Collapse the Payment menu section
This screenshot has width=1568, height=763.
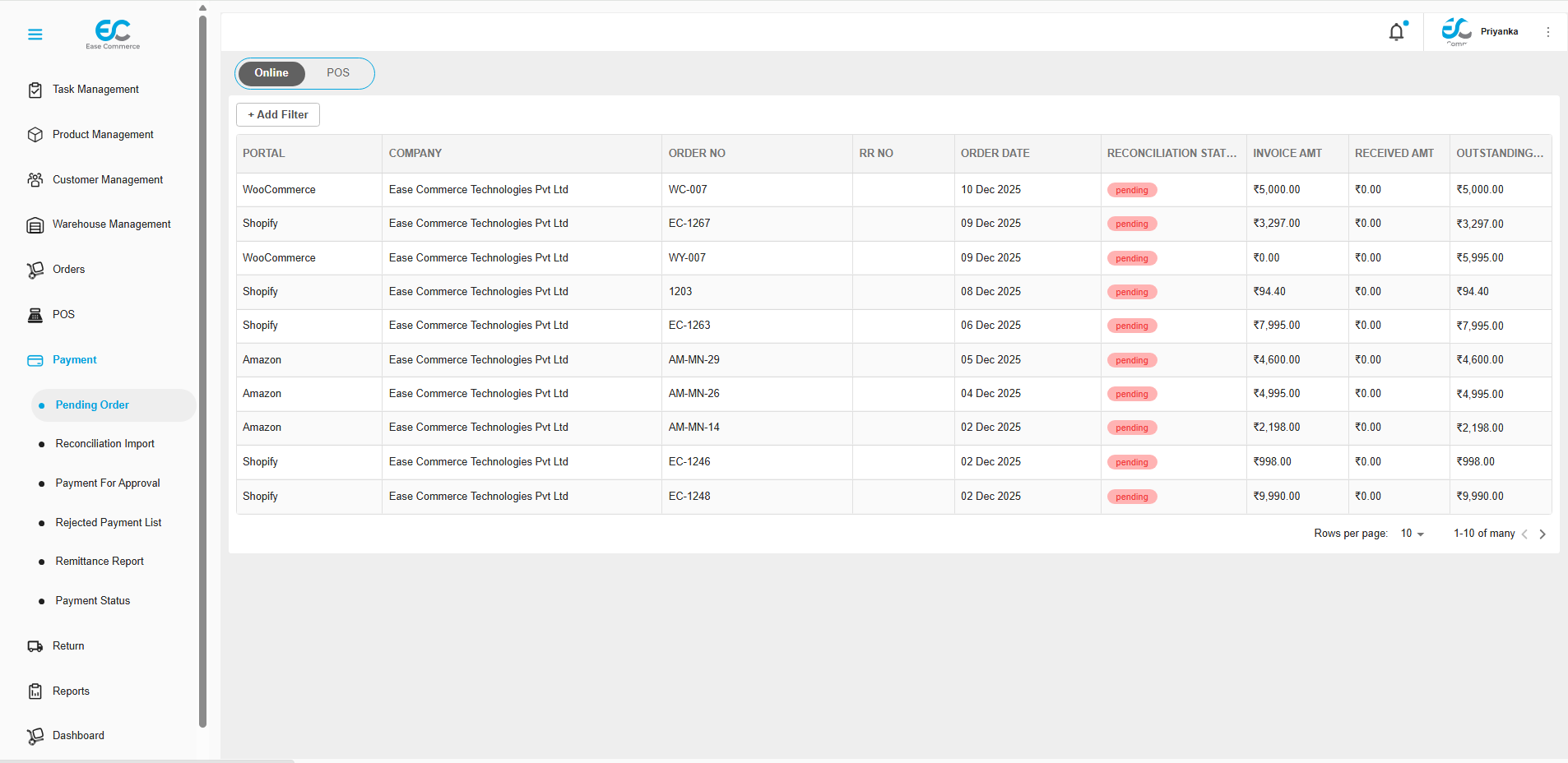74,360
